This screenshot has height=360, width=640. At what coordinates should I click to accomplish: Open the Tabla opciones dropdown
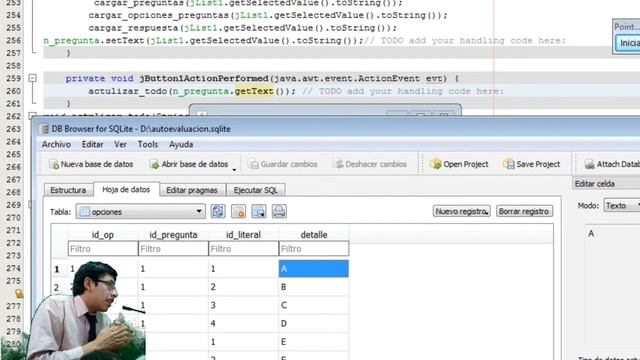tap(140, 211)
